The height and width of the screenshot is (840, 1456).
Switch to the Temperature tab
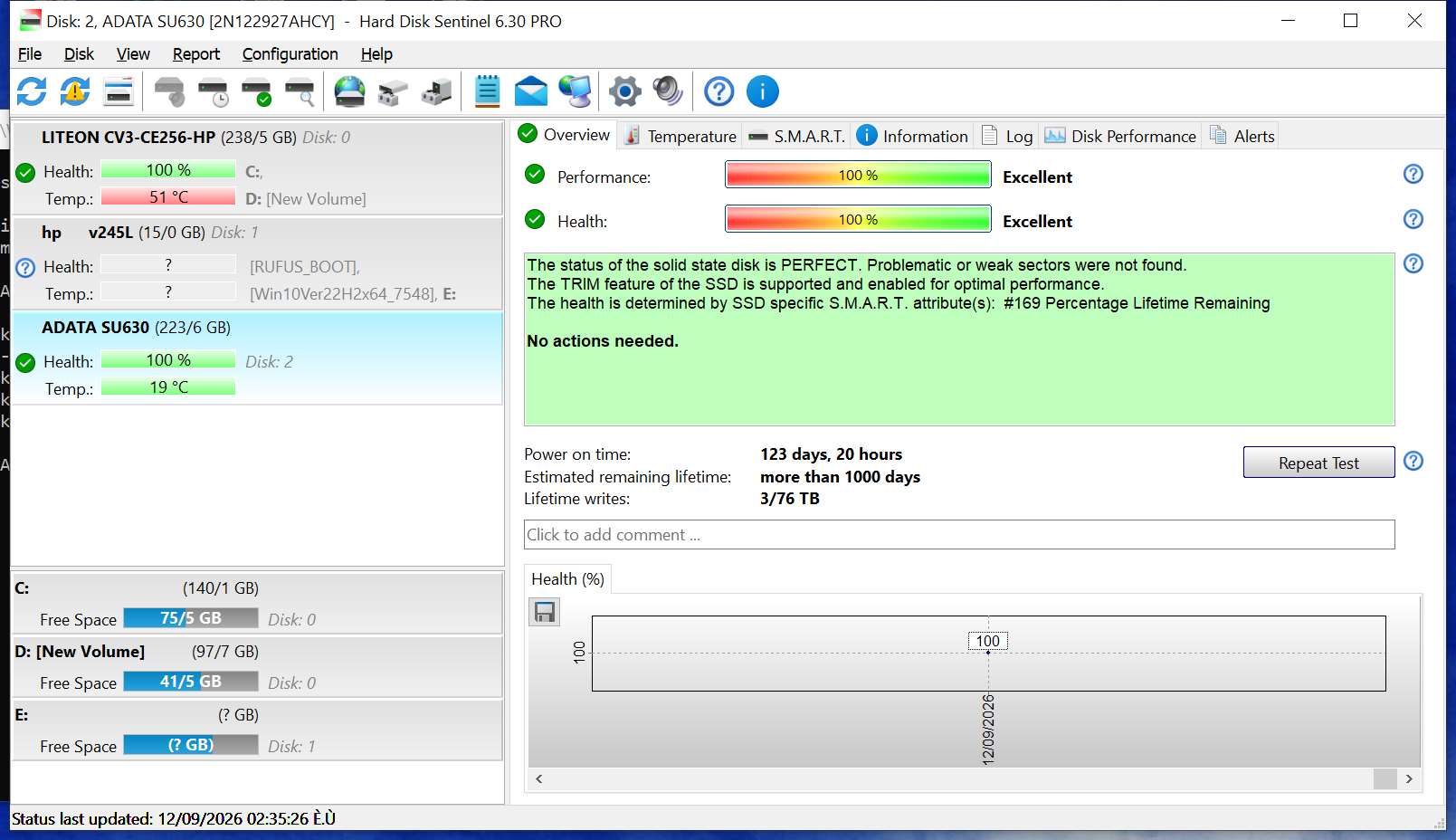680,136
